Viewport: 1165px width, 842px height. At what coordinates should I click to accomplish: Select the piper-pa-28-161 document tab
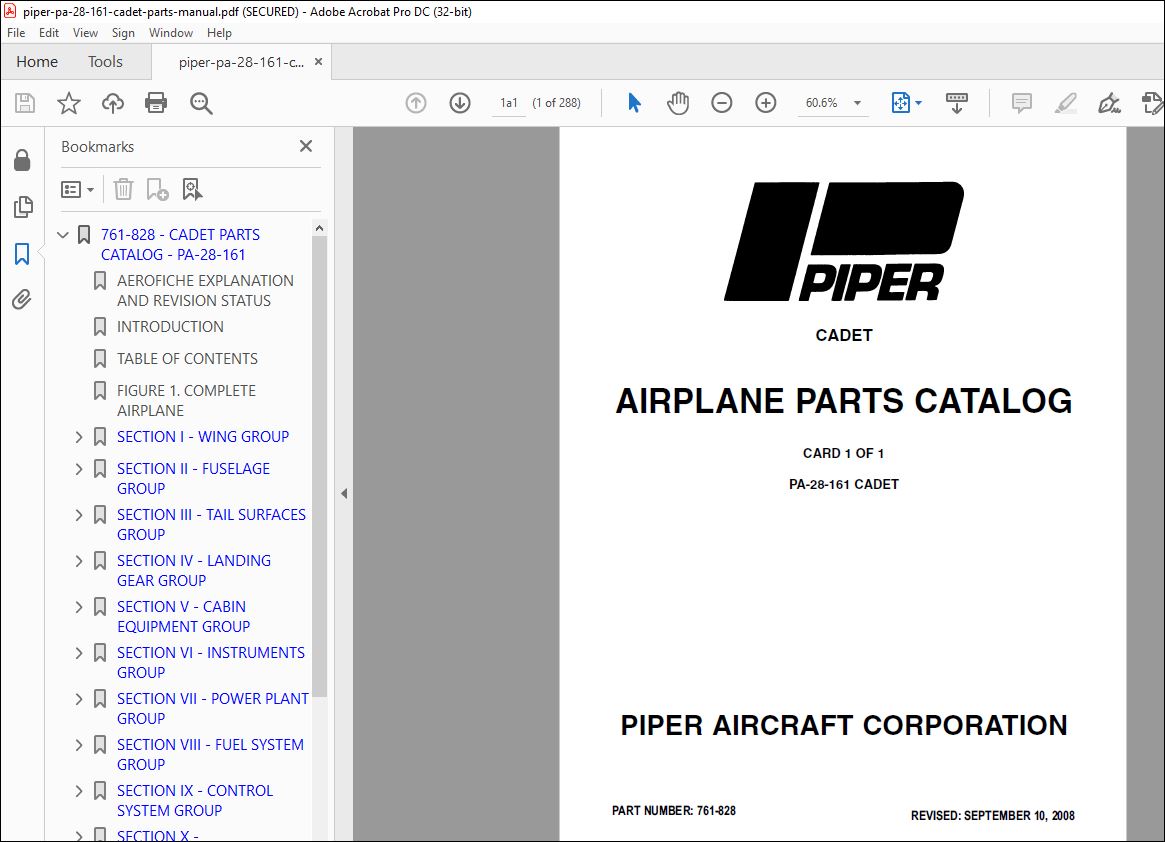pos(241,62)
